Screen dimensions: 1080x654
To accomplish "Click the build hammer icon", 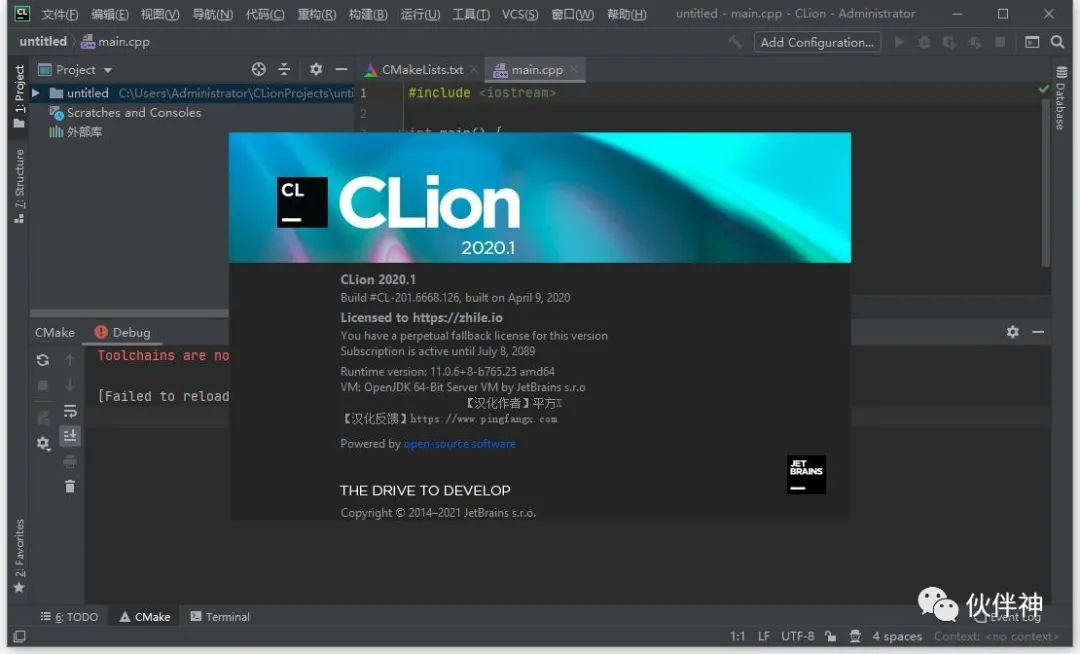I will point(736,42).
